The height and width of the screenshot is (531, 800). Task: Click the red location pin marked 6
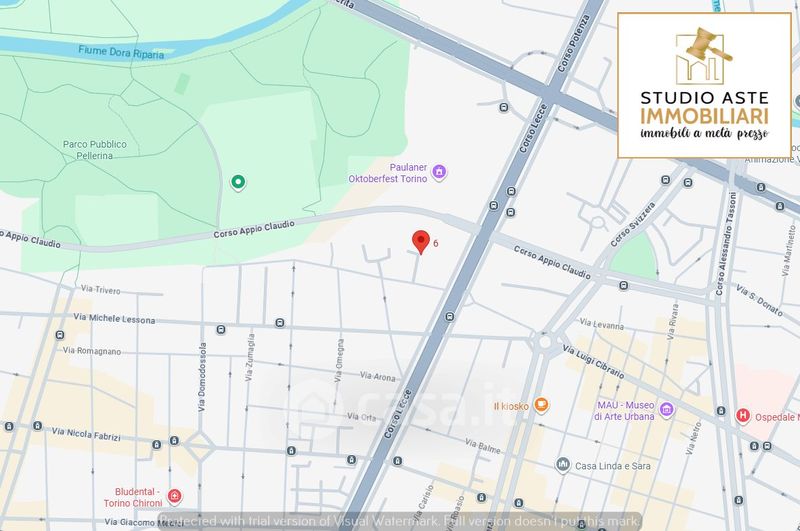click(x=421, y=241)
